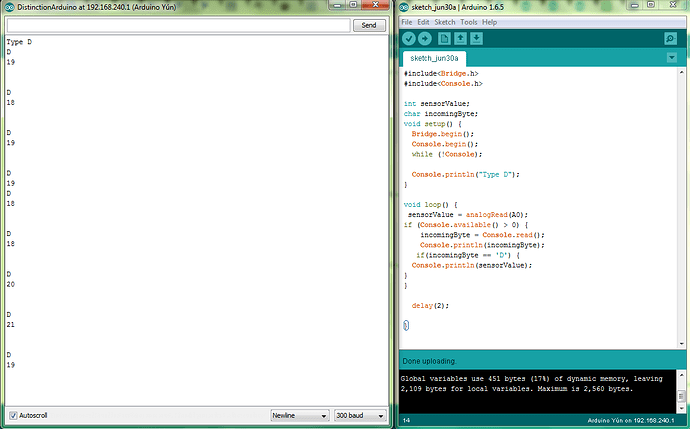Click the Console.println("Type D") code line
The height and width of the screenshot is (429, 690).
(466, 175)
